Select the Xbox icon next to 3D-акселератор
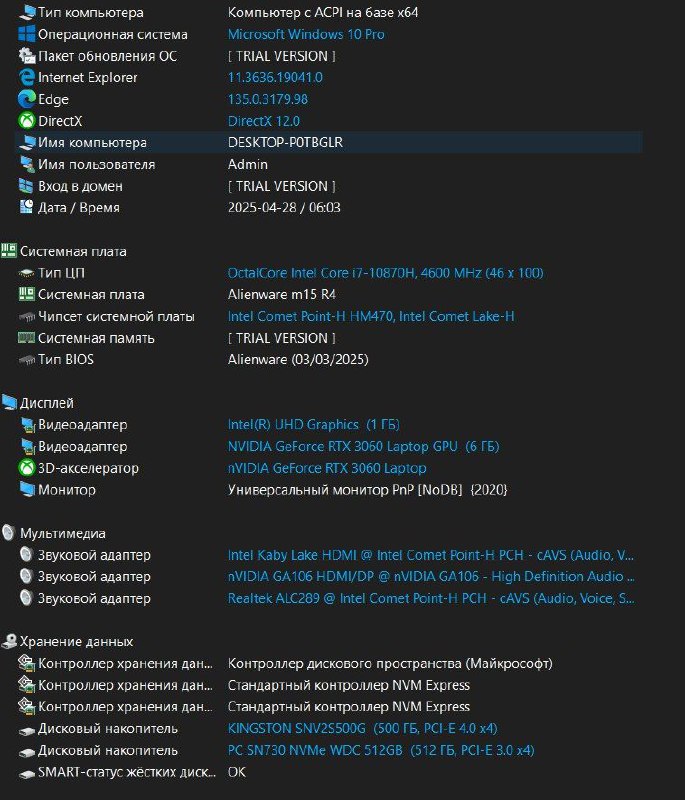The image size is (685, 800). tap(27, 467)
